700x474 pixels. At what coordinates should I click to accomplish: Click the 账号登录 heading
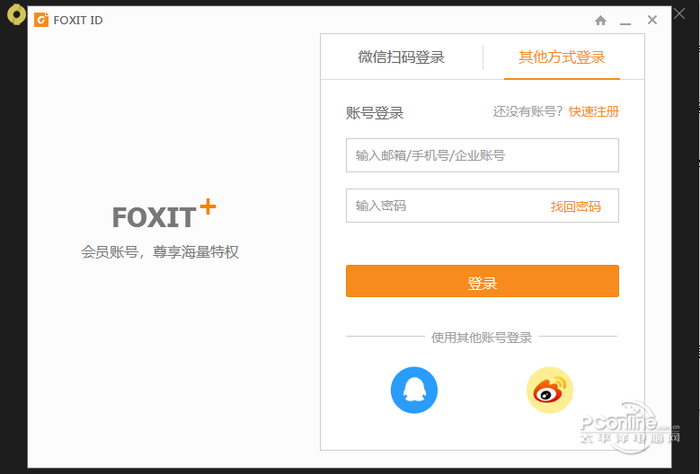tap(375, 113)
